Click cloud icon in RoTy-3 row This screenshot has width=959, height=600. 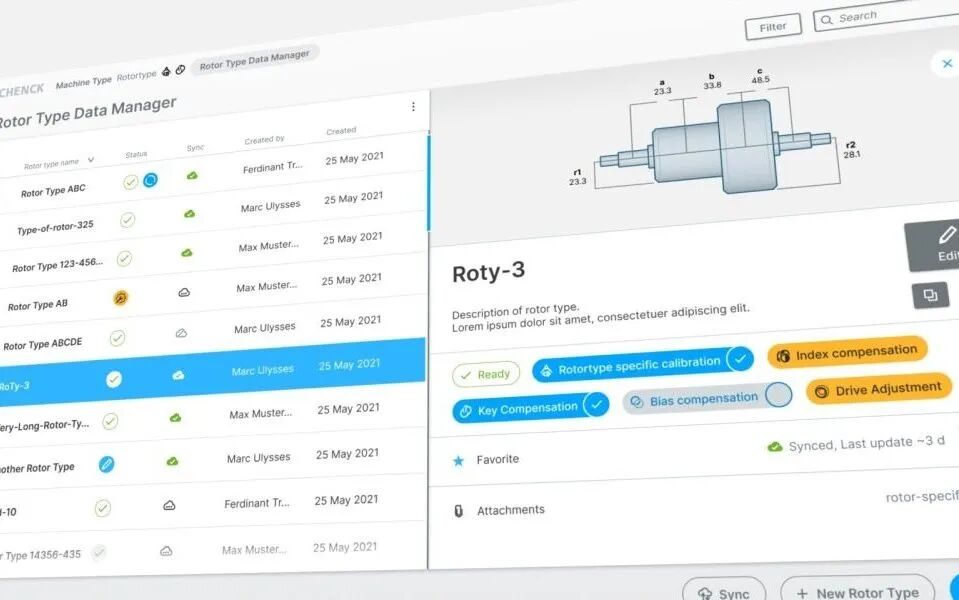click(179, 375)
